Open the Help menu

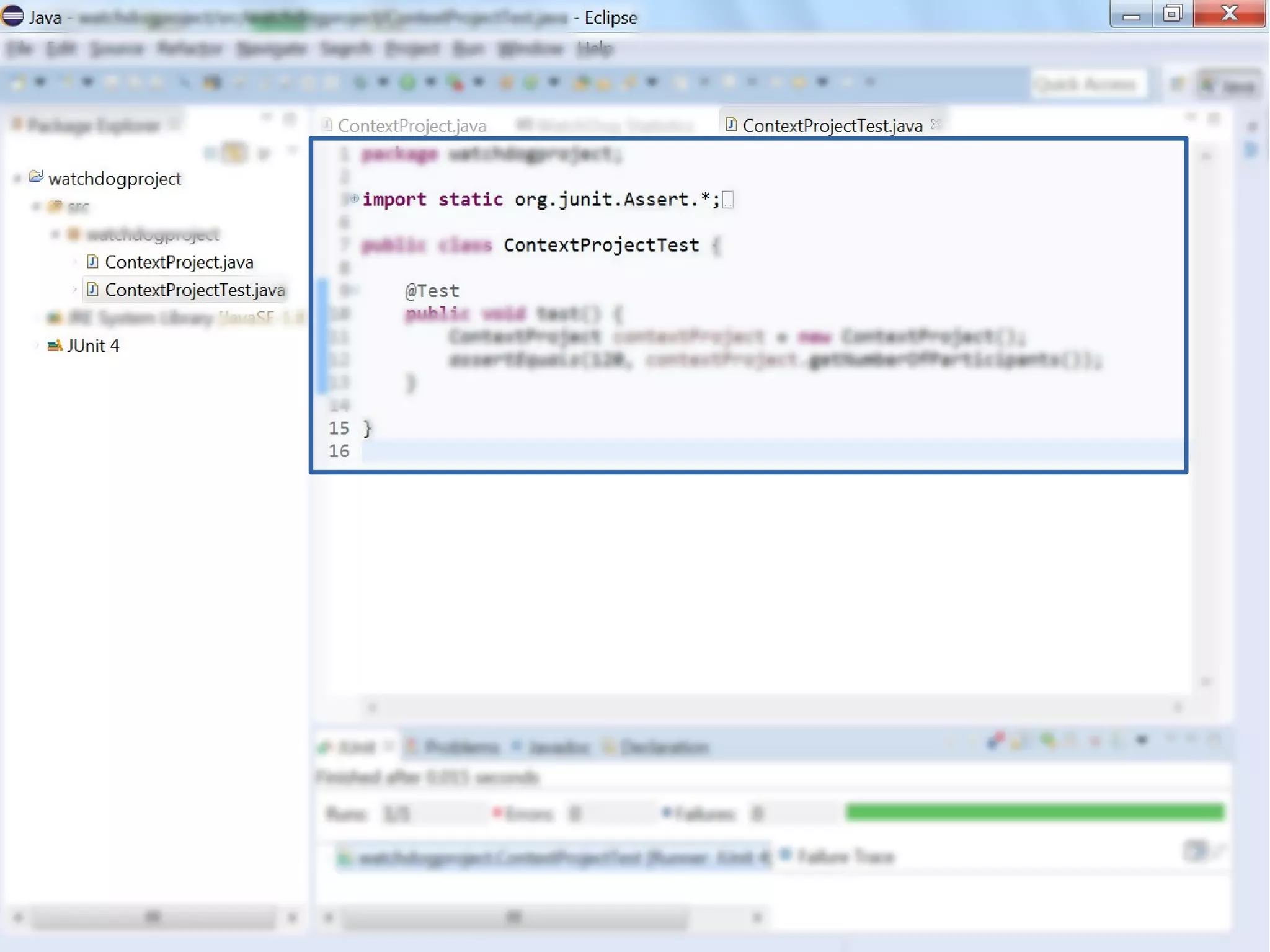[595, 48]
